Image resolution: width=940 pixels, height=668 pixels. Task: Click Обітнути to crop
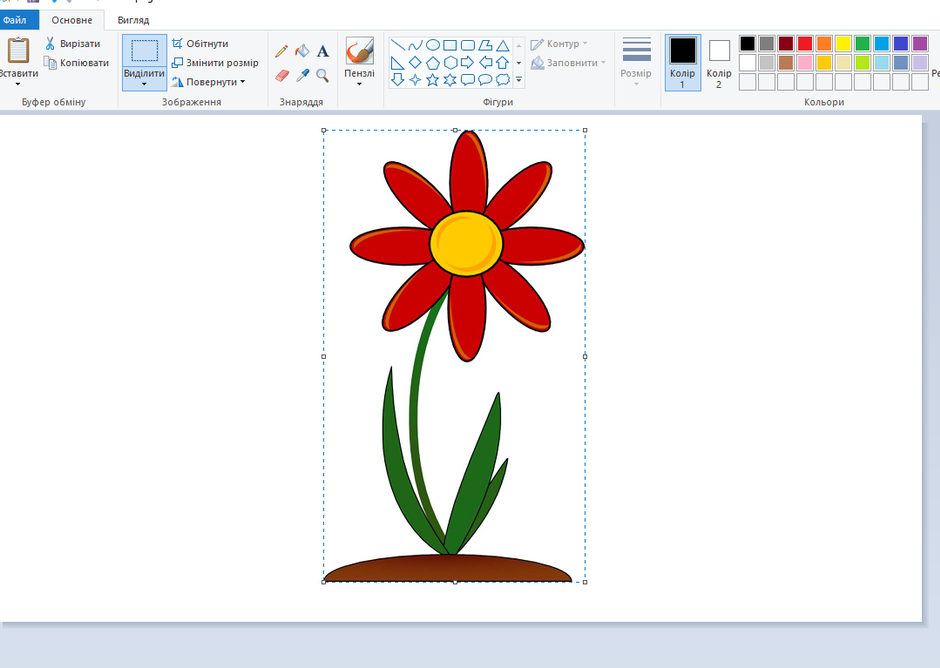pyautogui.click(x=200, y=43)
